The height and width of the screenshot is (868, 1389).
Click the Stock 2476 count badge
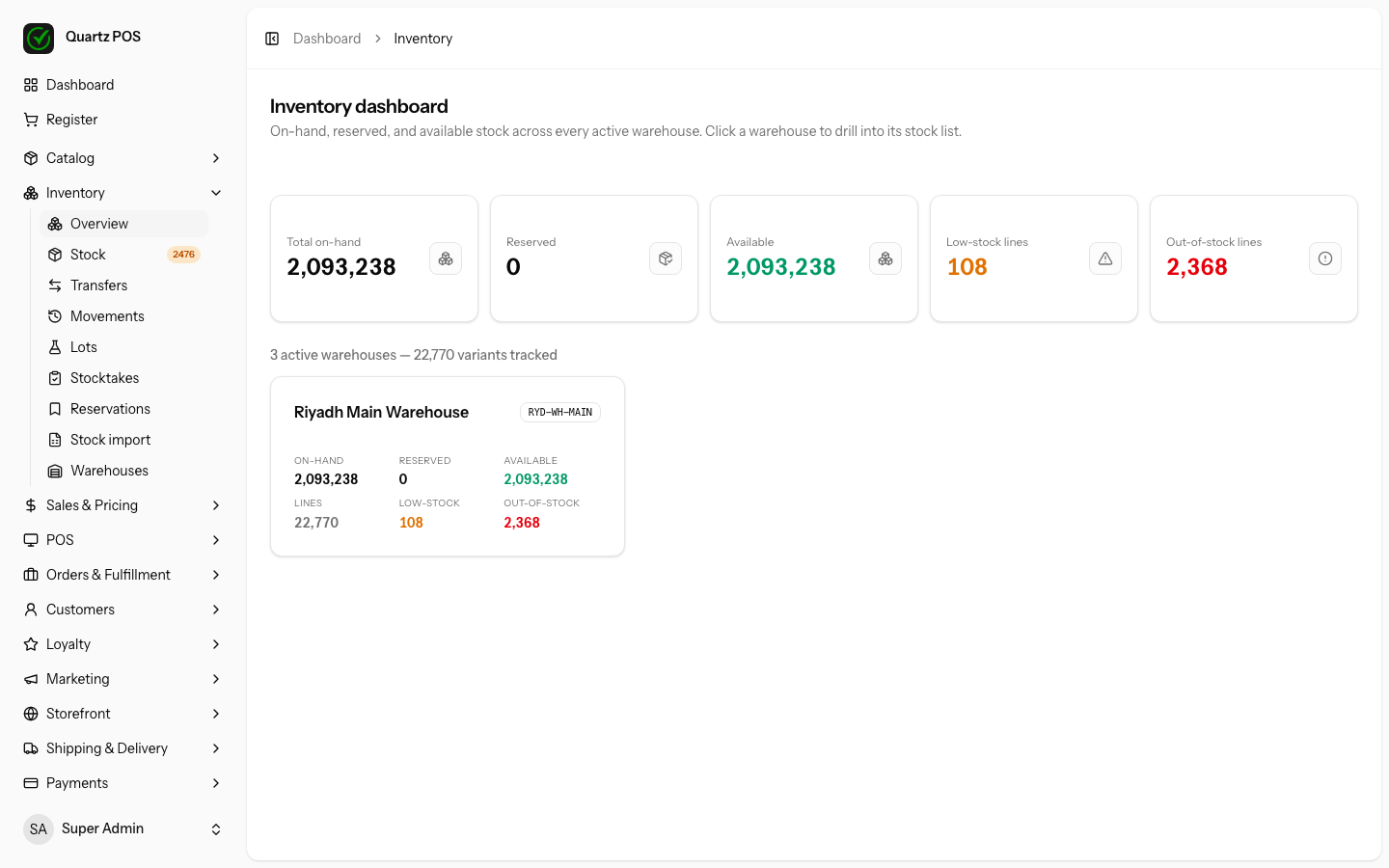(x=183, y=255)
